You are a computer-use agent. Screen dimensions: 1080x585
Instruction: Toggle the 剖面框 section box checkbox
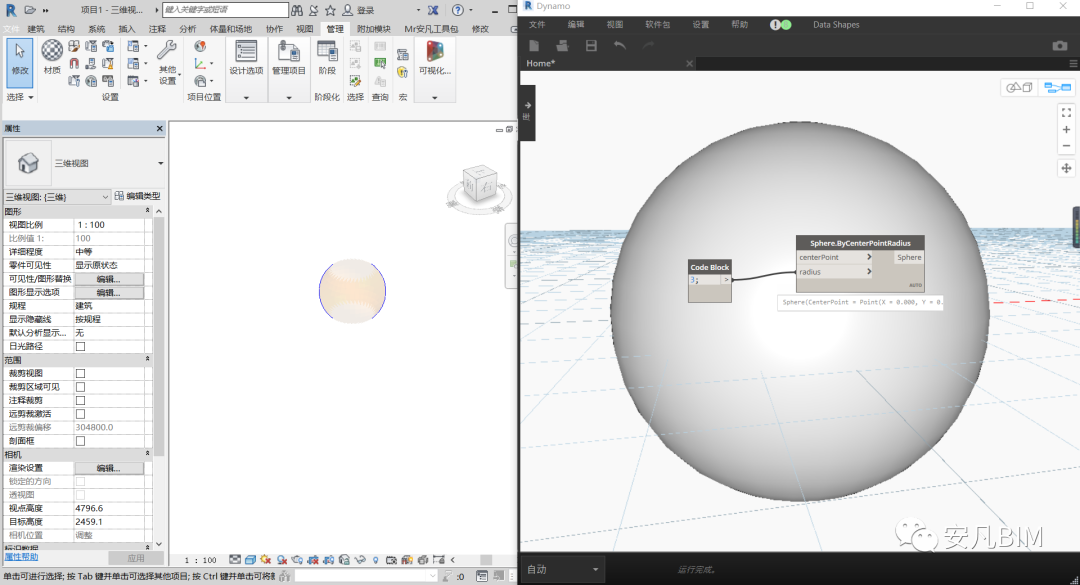coord(81,440)
